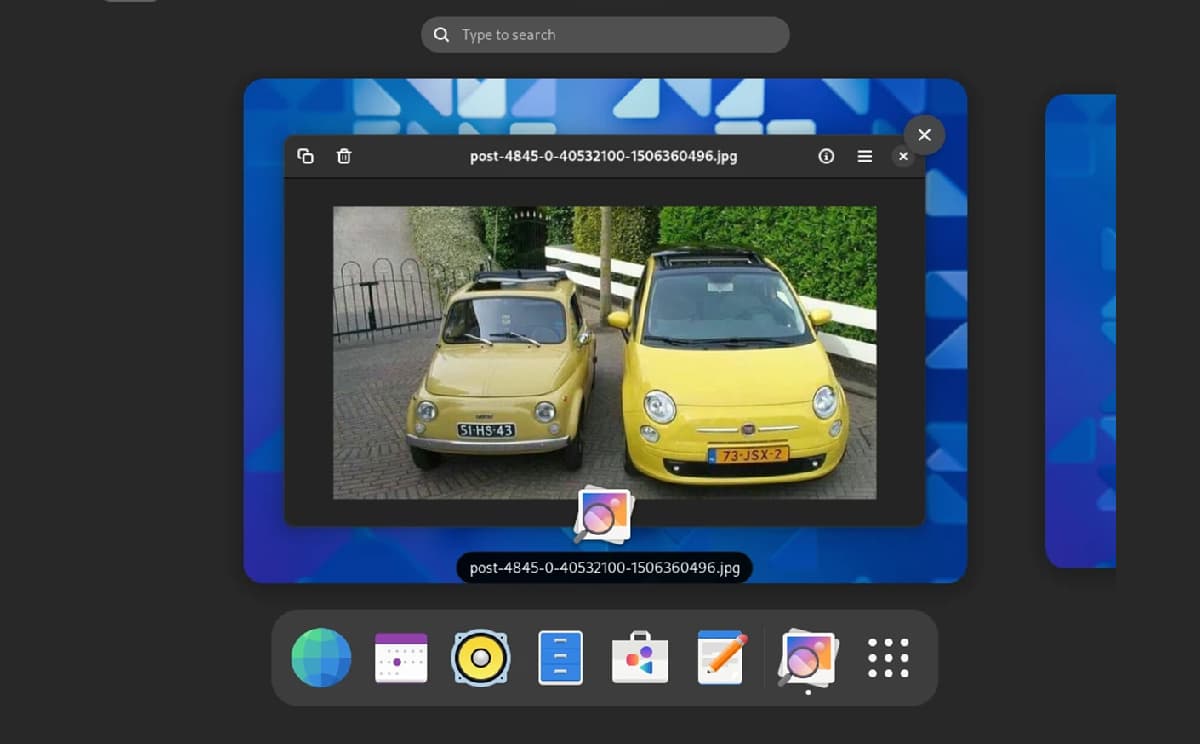Open the Rhythmbox speaker app in dock
Screen dimensions: 1200x744
tap(481, 658)
